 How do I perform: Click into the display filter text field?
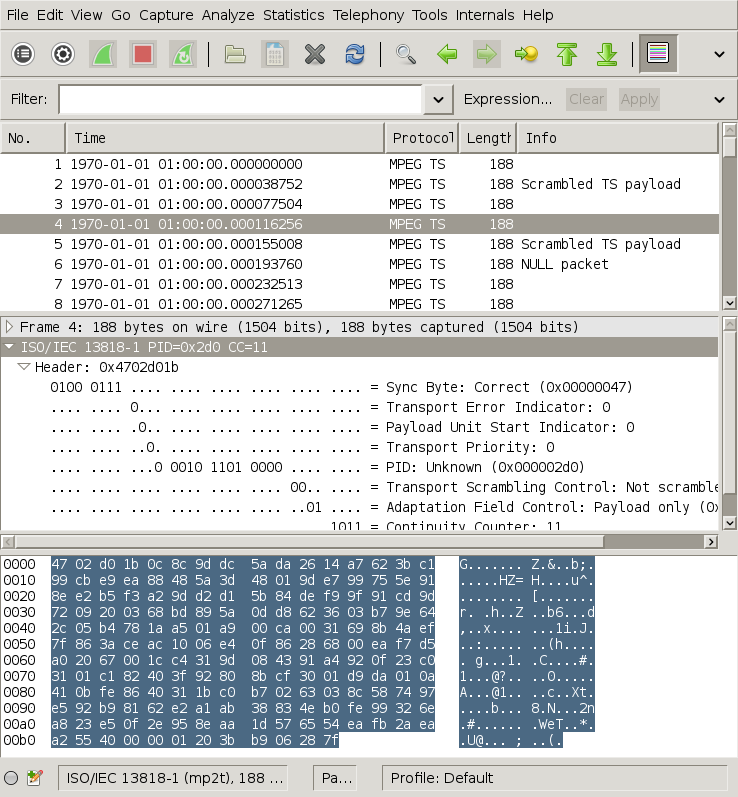tap(240, 99)
